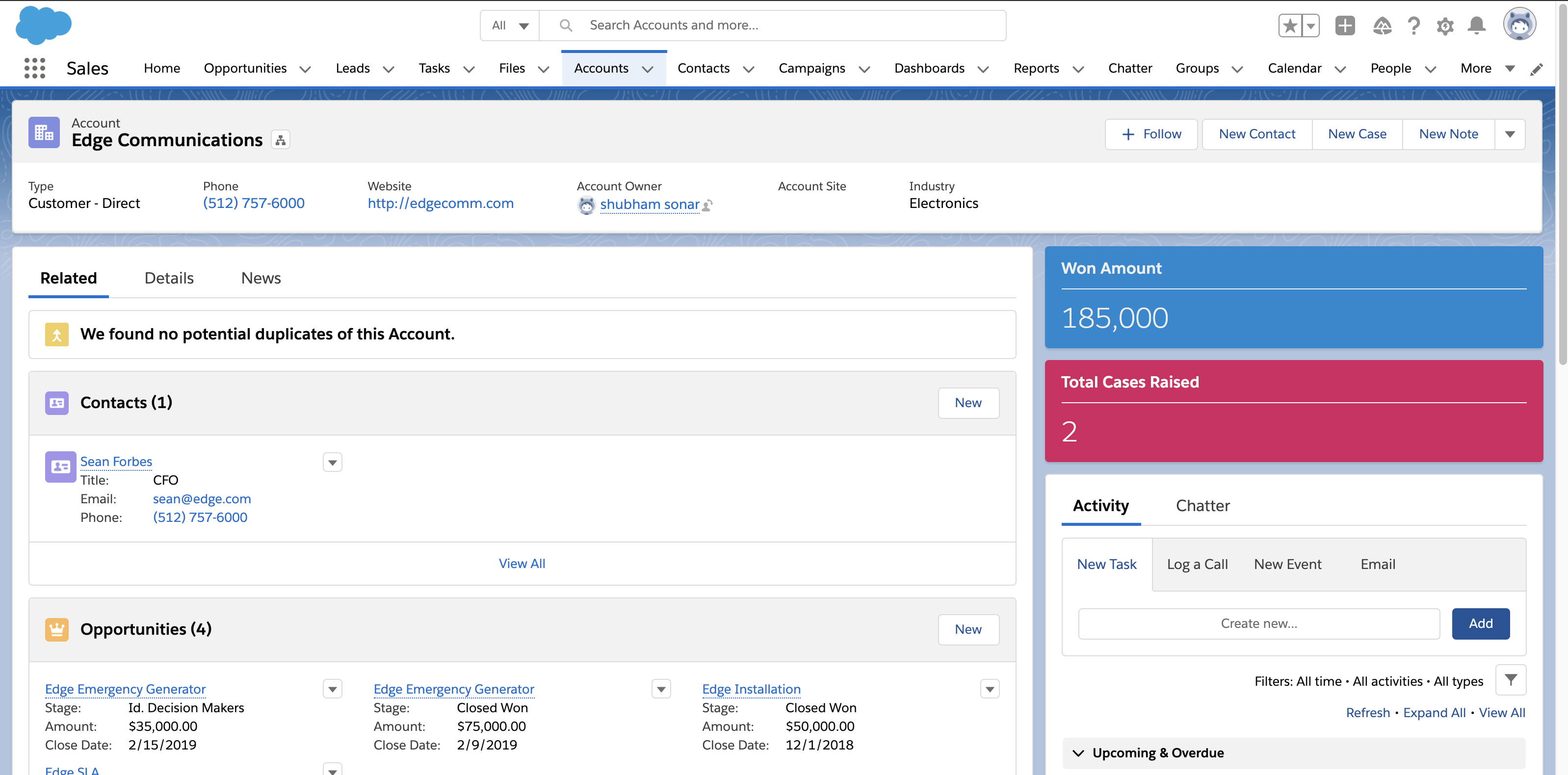
Task: Open actions for $75,000 Edge Emergency Generator
Action: point(661,689)
